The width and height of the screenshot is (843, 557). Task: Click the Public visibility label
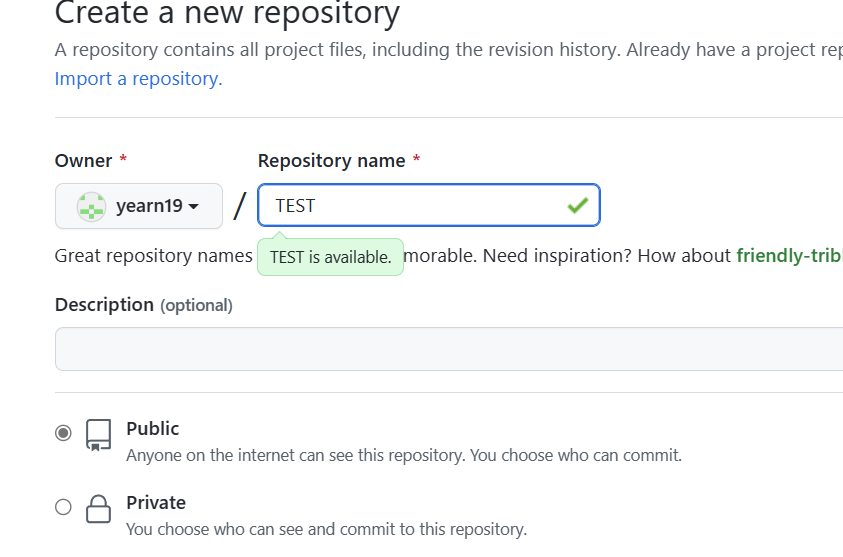[x=153, y=429]
